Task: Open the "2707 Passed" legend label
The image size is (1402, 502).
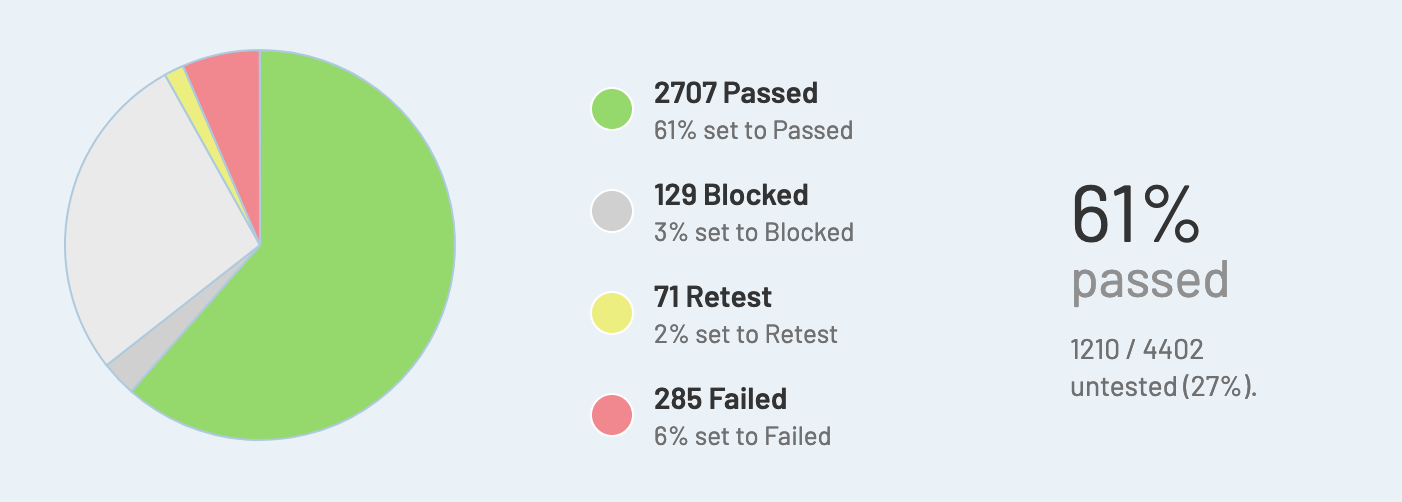Action: [735, 93]
